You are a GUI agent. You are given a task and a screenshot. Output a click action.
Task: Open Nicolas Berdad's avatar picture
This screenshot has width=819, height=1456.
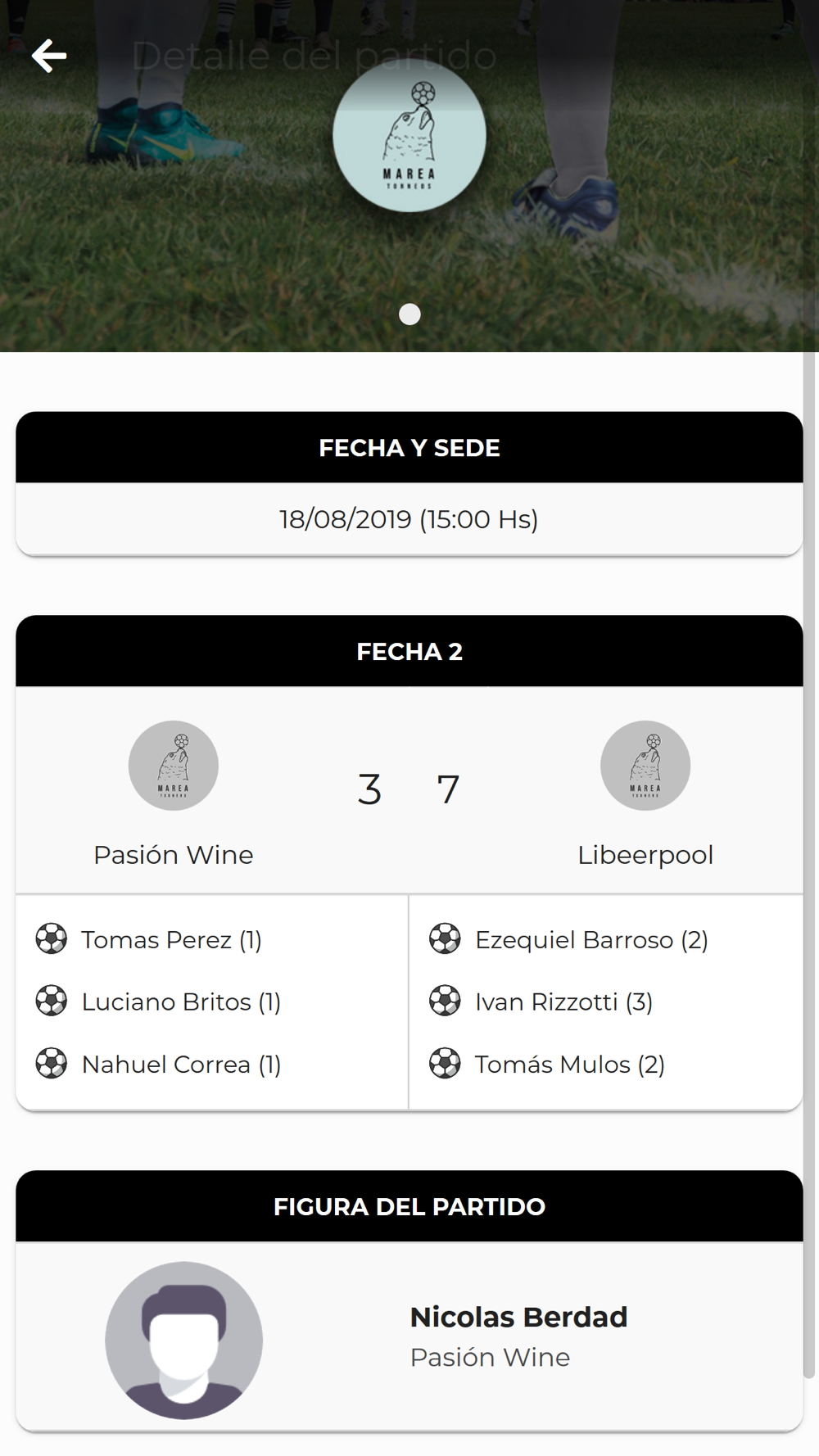[184, 1341]
